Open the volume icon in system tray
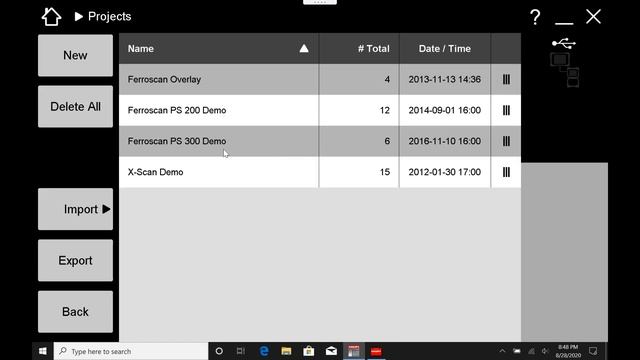The height and width of the screenshot is (360, 640). pyautogui.click(x=545, y=351)
